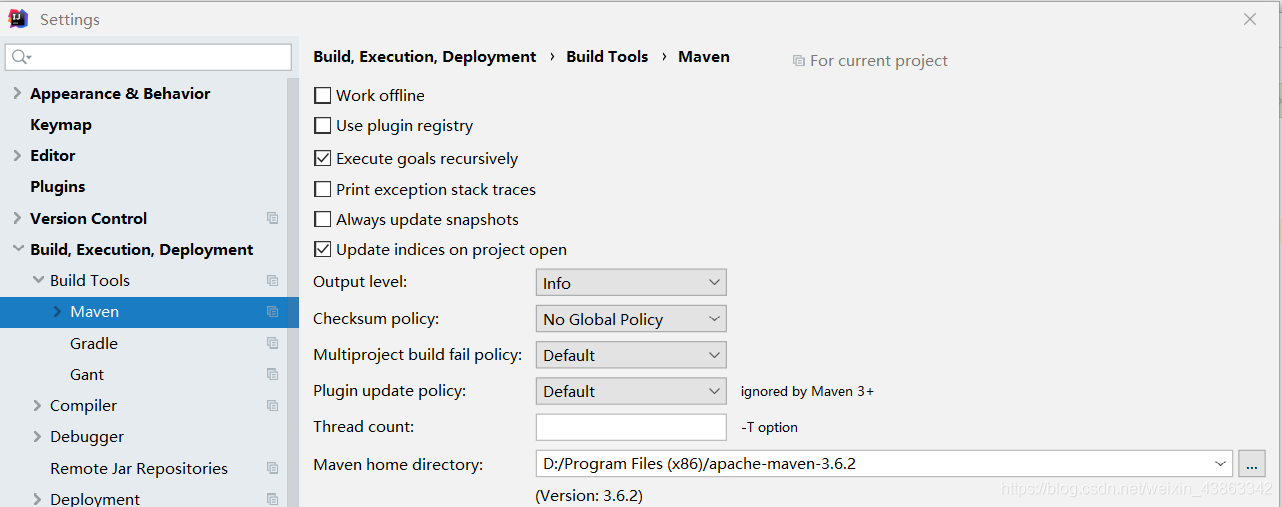
Task: Uncheck Execute goals recursively
Action: tap(323, 158)
